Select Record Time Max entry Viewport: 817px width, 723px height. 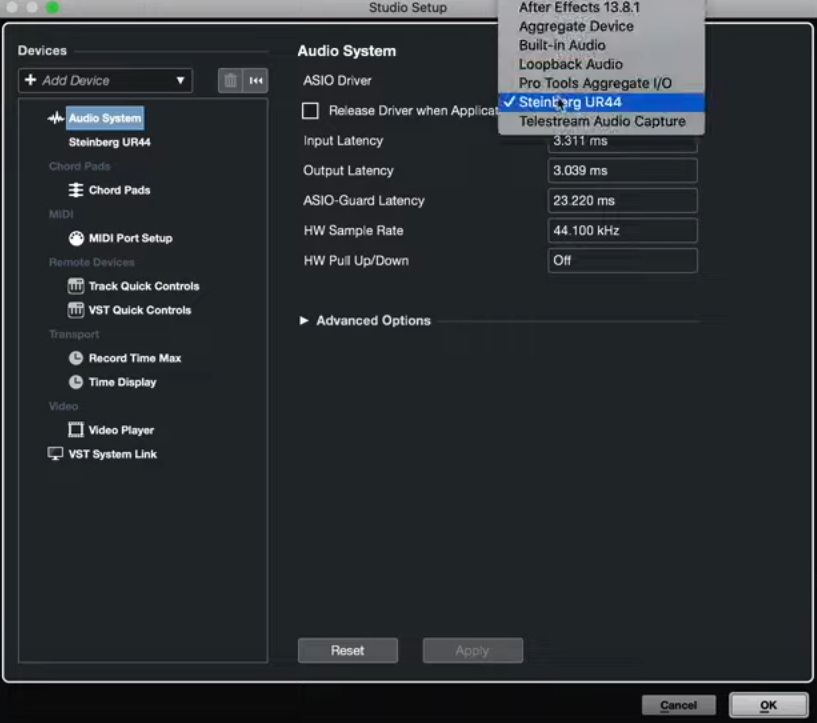pos(135,358)
